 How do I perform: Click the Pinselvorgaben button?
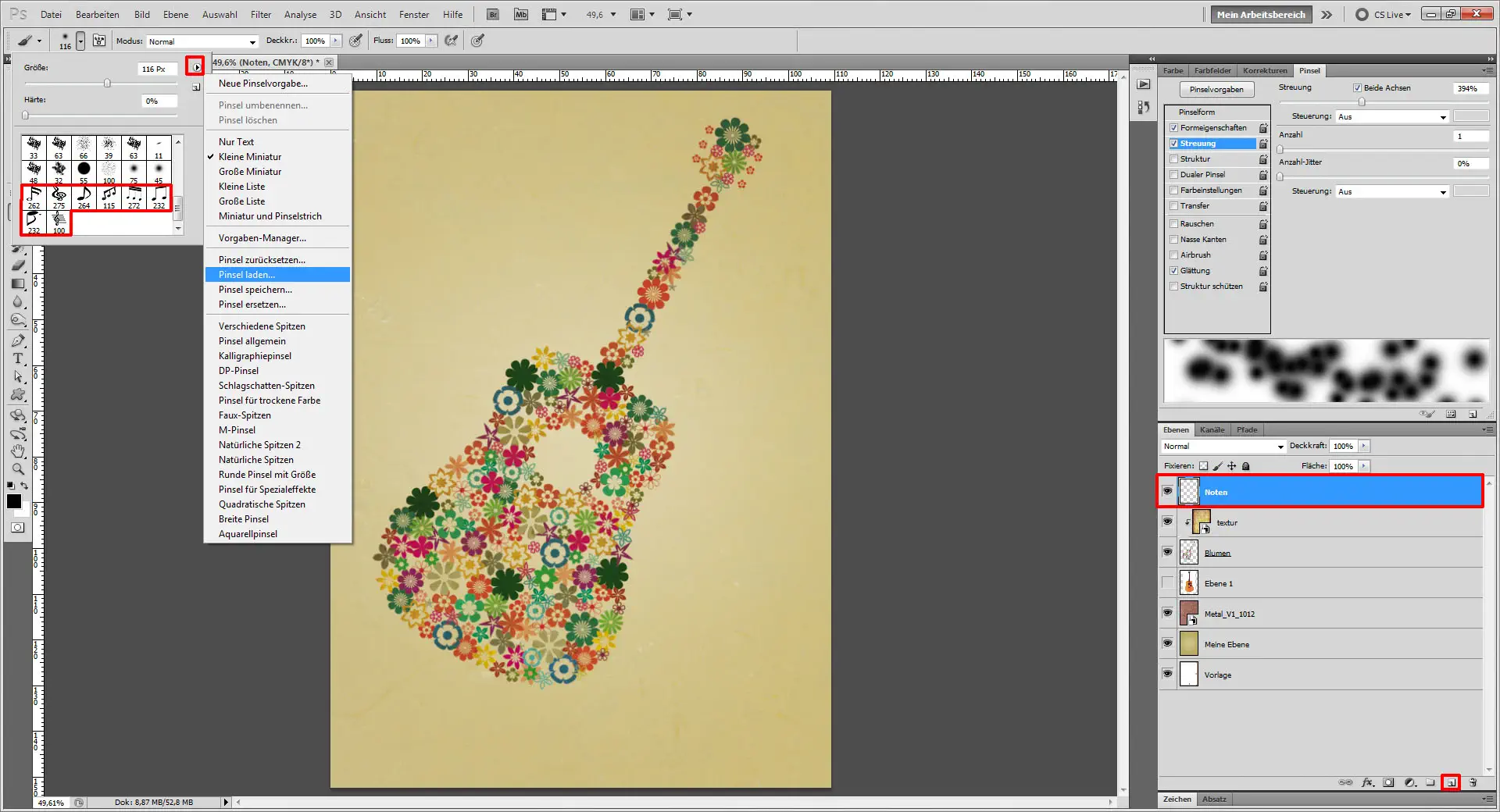click(1216, 88)
